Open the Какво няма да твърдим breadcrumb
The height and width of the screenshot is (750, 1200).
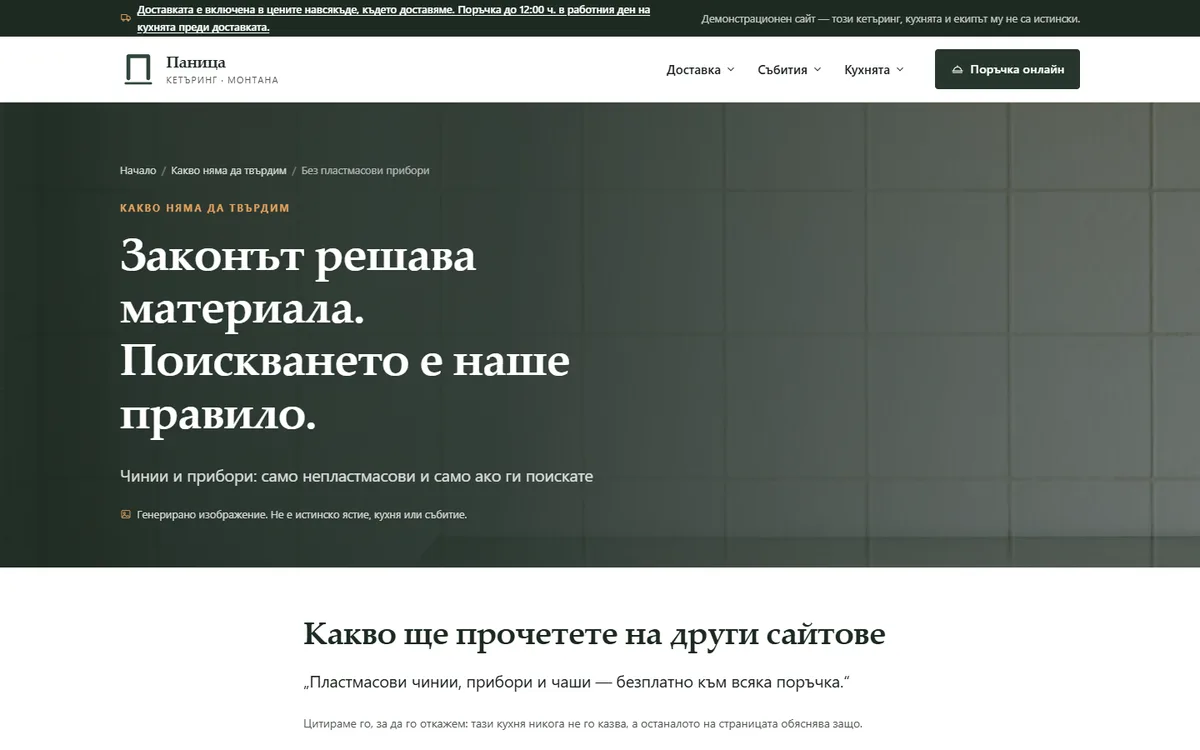click(229, 171)
